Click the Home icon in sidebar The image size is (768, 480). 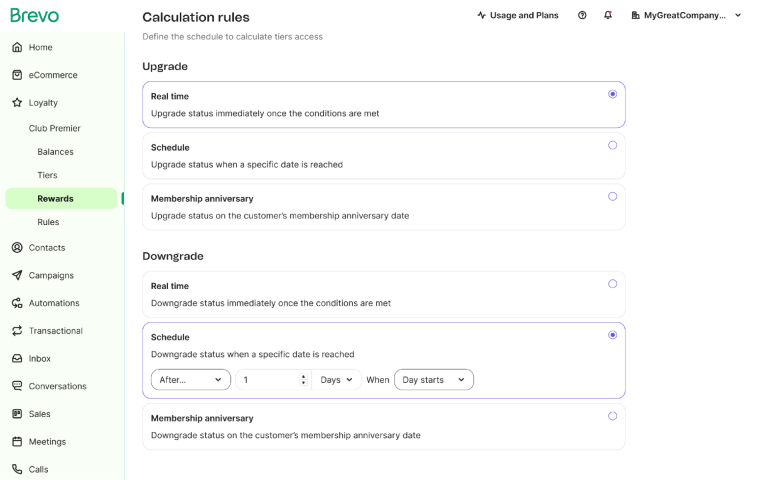(17, 47)
